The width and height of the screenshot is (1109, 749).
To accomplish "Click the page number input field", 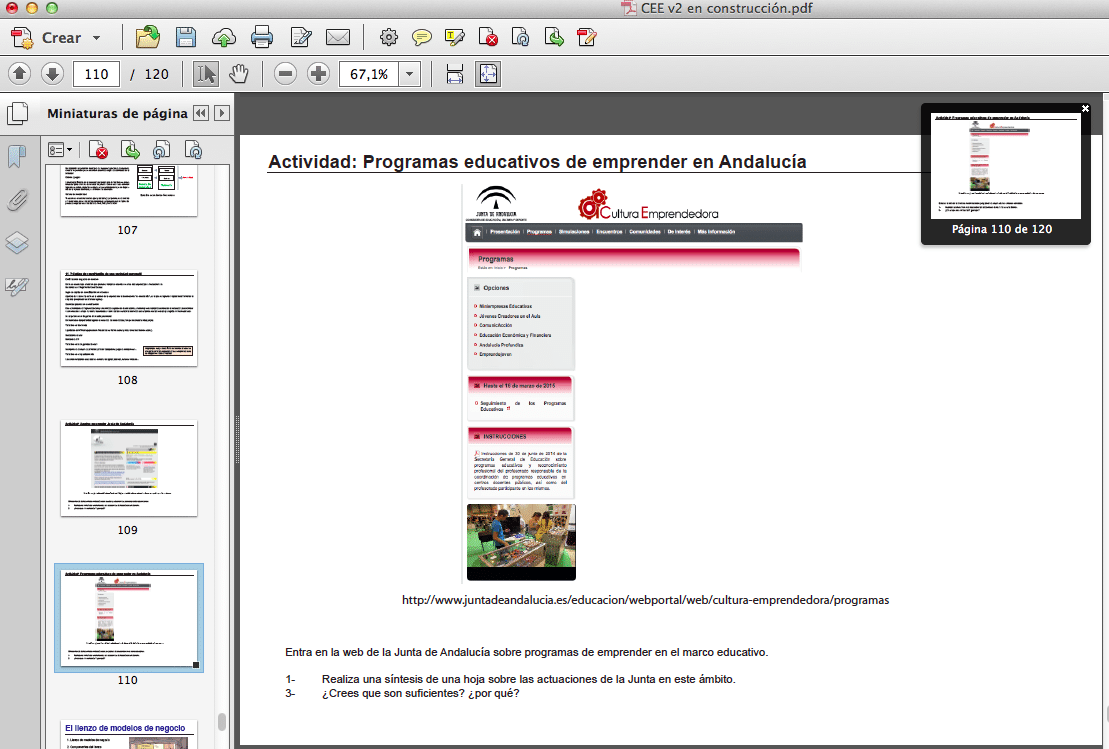I will 97,74.
